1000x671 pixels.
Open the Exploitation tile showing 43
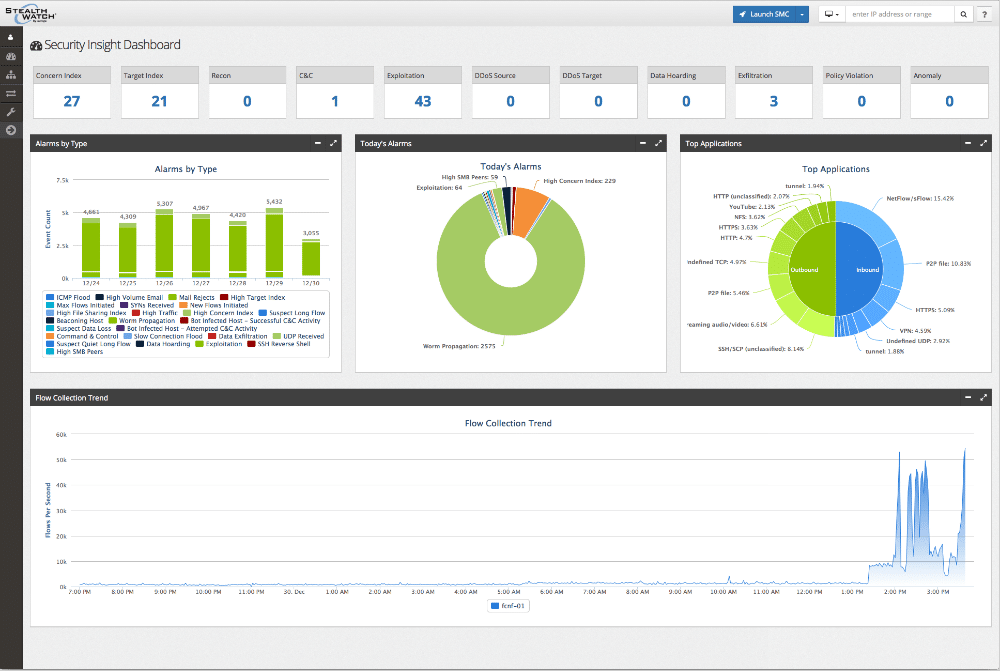423,92
